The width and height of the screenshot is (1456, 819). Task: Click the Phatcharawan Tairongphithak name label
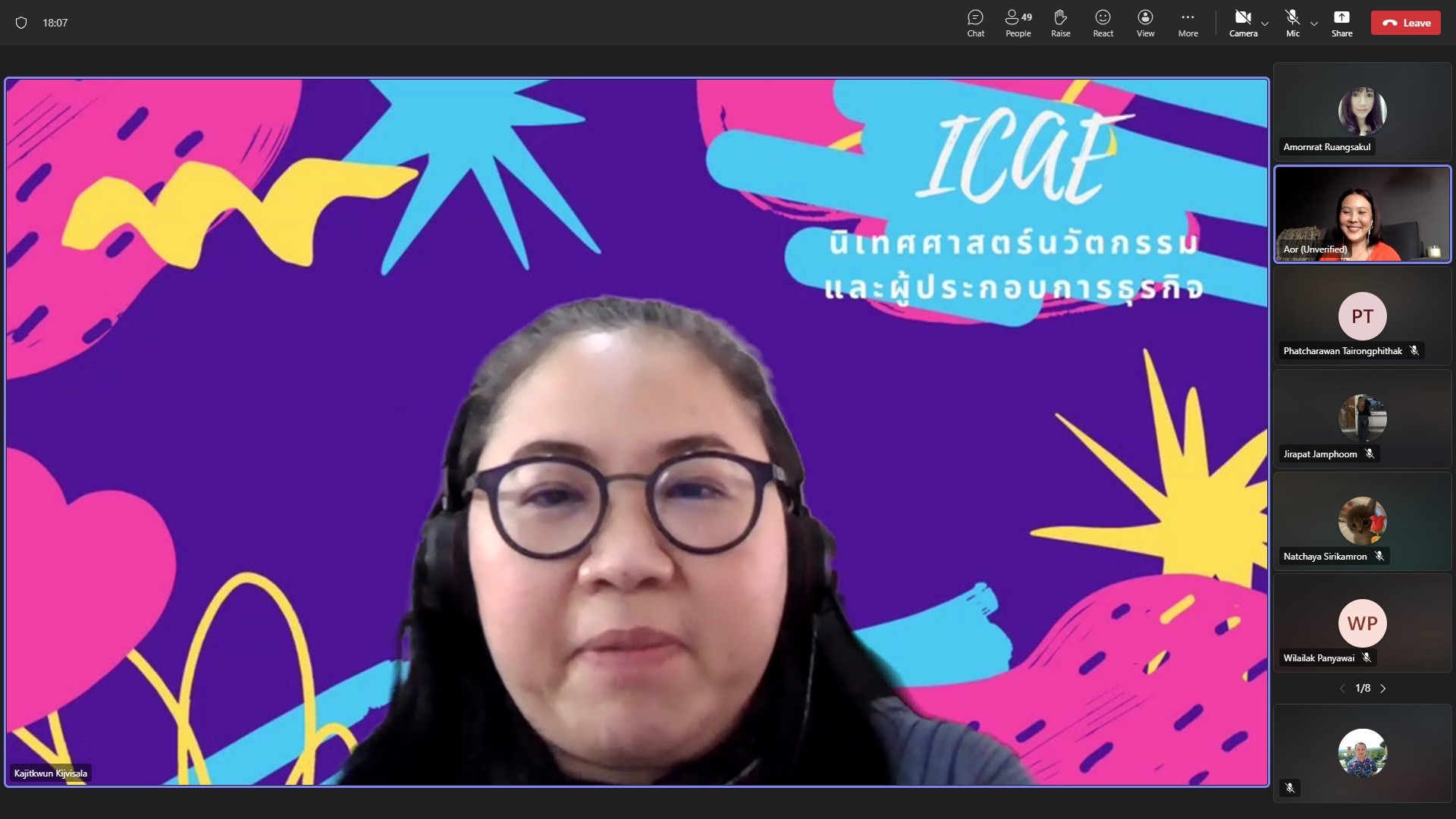tap(1342, 351)
